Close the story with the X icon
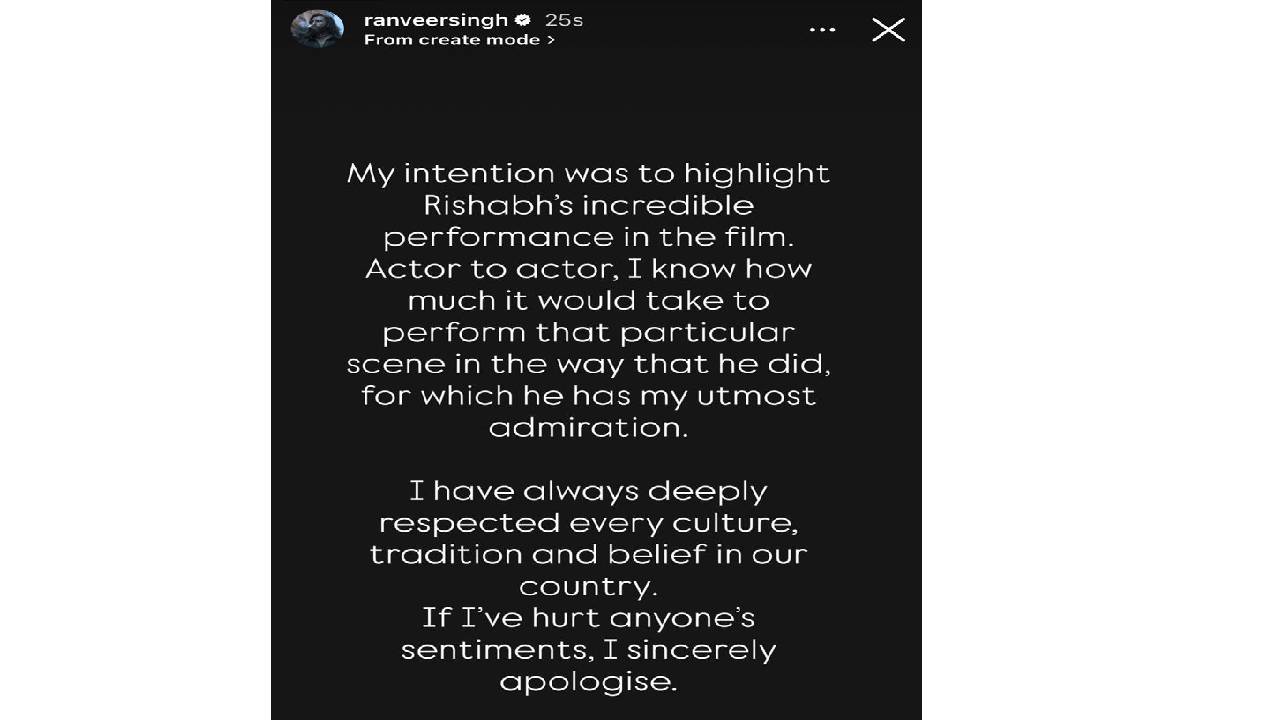This screenshot has height=720, width=1280. coord(888,30)
